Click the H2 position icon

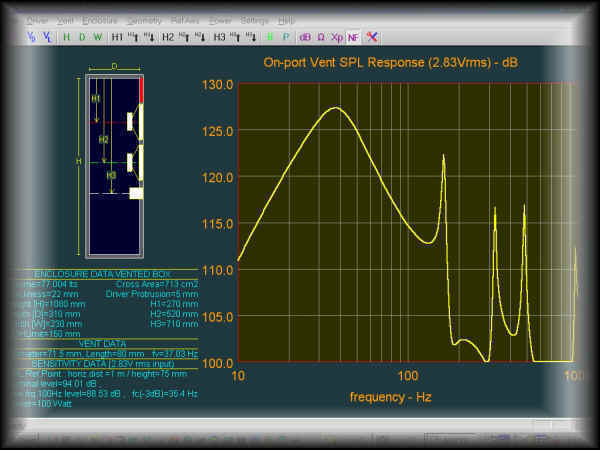click(168, 37)
